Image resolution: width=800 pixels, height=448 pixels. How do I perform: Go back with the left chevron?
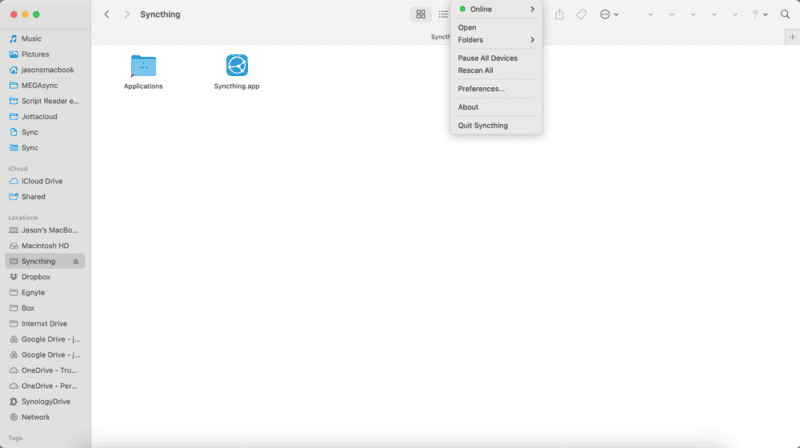107,14
